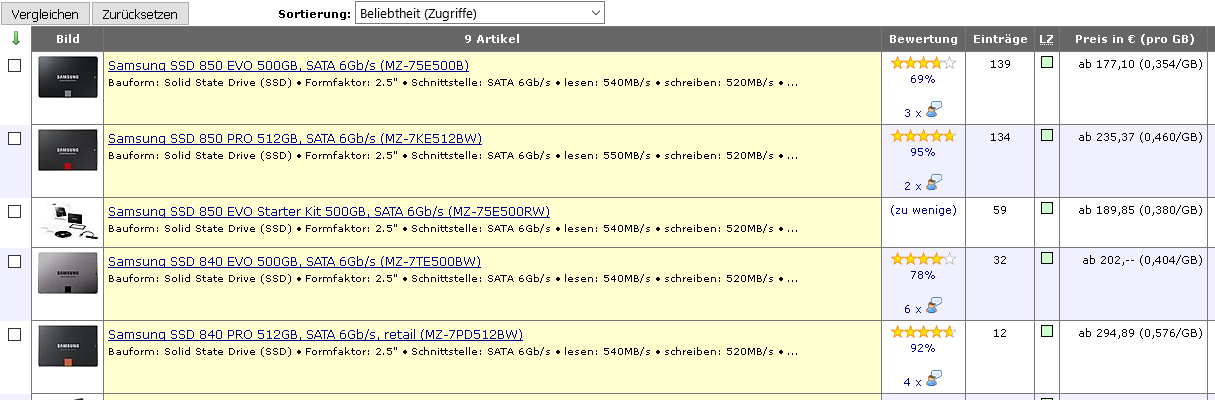Click the green down arrow sort icon
Viewport: 1215px width, 400px height.
pos(15,39)
